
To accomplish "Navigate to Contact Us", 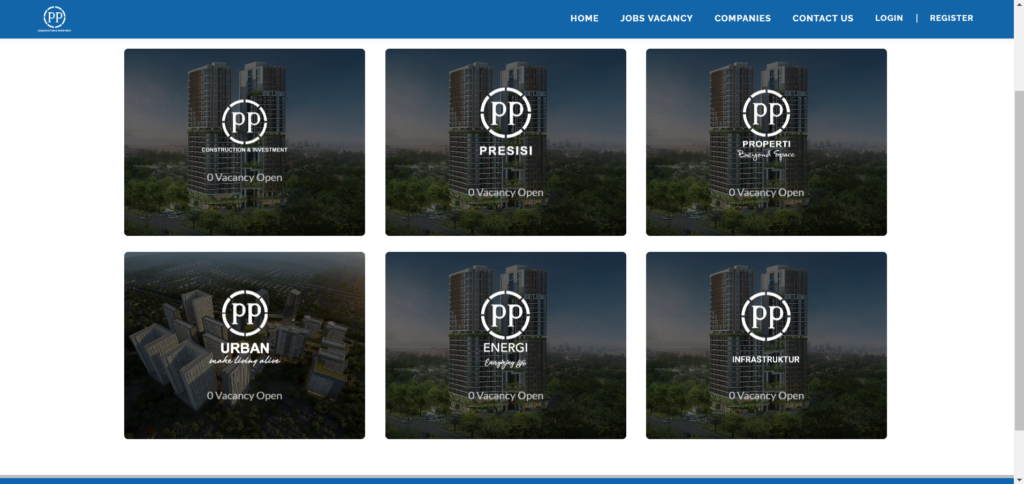I will 822,18.
